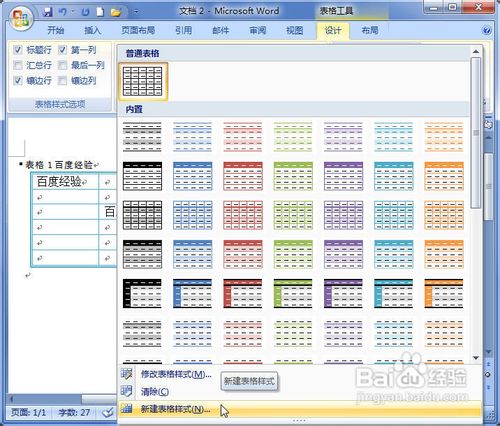Screen dimensions: 500x426
Task: Click gallery scrollbar down arrow
Action: (x=476, y=358)
